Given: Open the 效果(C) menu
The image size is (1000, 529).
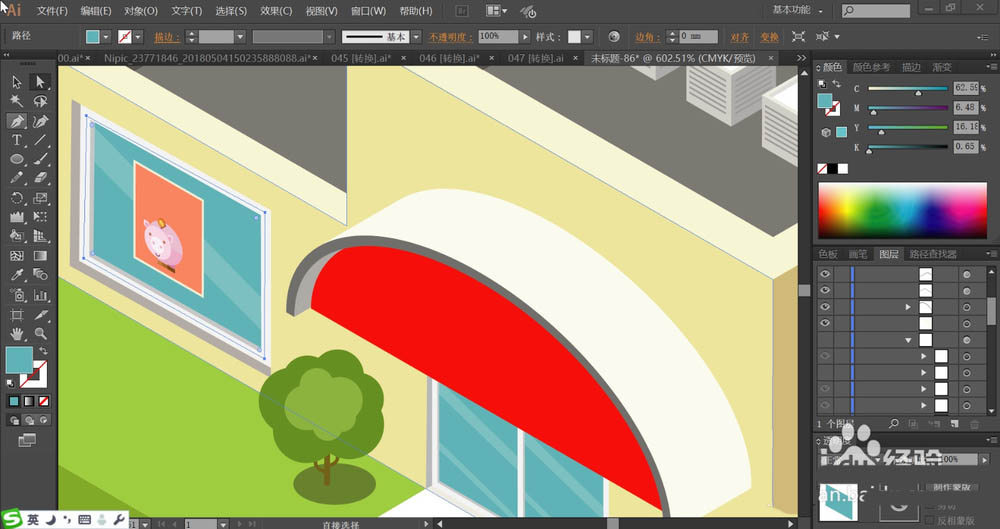Looking at the screenshot, I should click(276, 11).
